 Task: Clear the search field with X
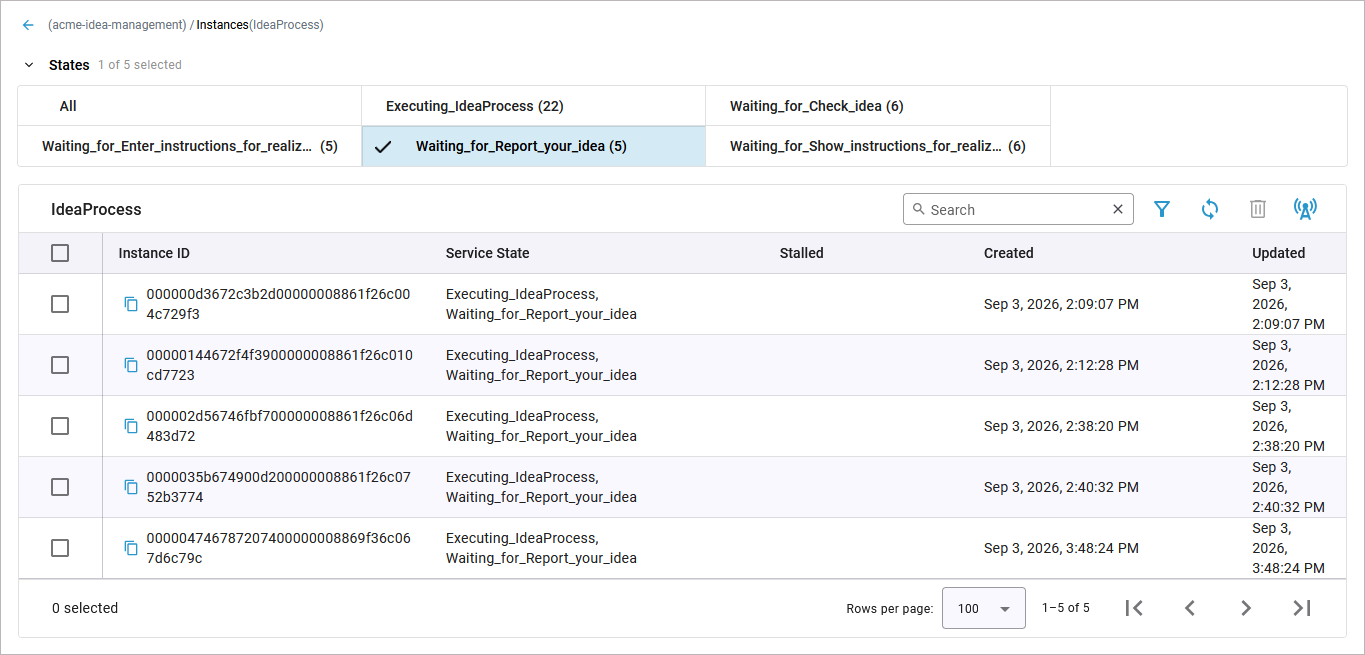point(1118,210)
